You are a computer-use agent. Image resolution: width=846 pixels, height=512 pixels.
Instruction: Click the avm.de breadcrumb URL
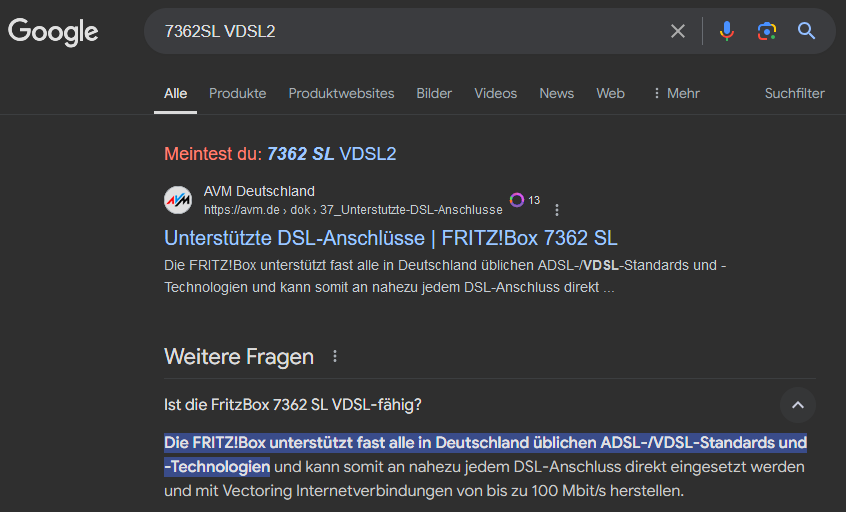coord(353,210)
